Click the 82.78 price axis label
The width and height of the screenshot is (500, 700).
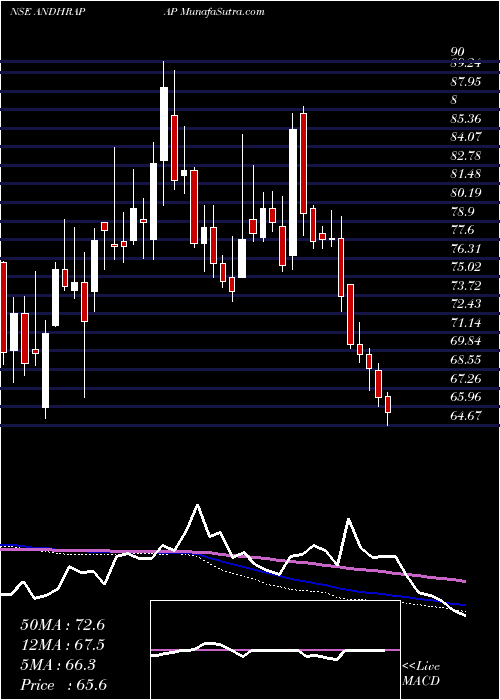click(x=466, y=156)
